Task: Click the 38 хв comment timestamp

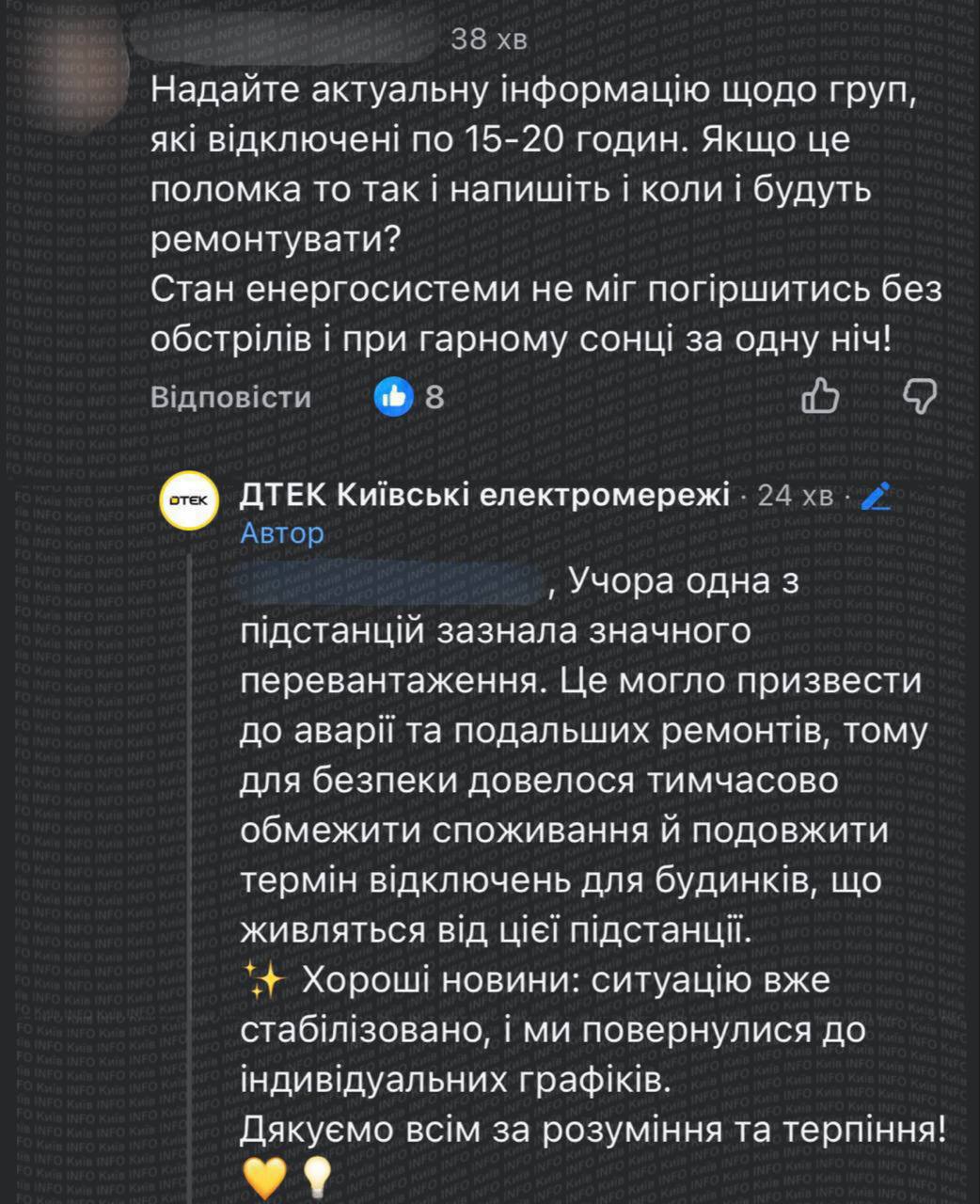Action: 489,40
